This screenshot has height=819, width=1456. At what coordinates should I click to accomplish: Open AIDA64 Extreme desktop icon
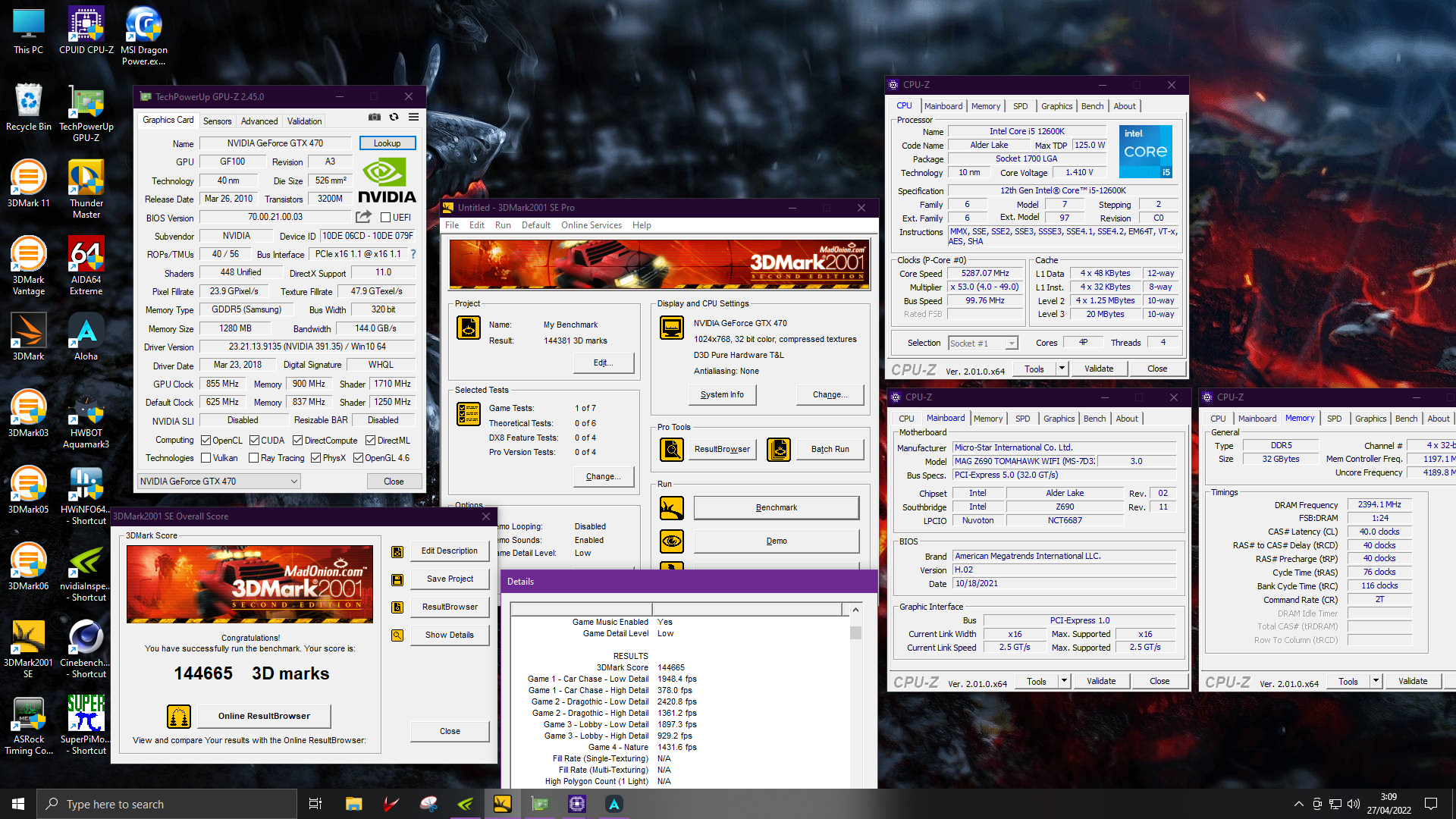pos(86,267)
